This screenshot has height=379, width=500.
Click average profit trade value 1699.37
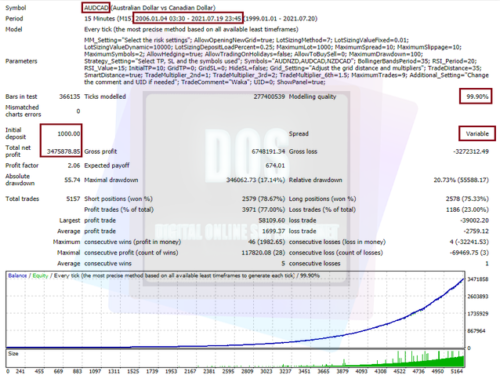[273, 231]
